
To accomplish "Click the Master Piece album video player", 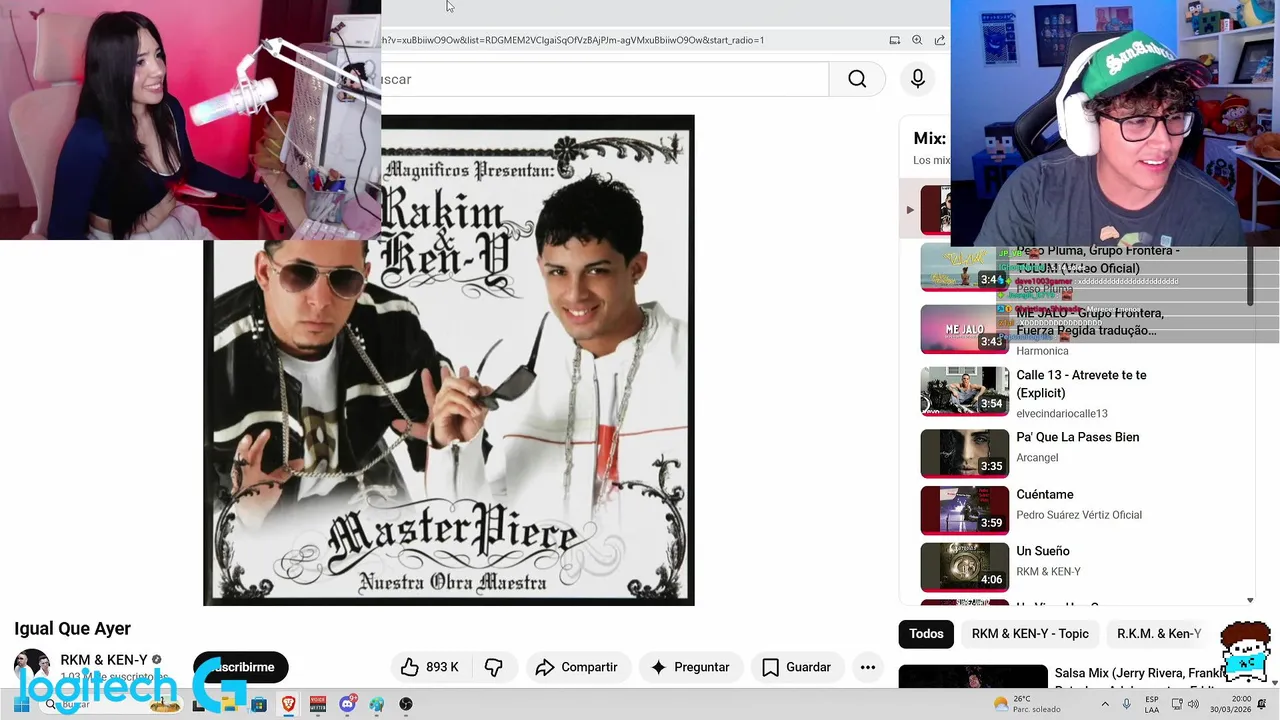I will tap(449, 360).
